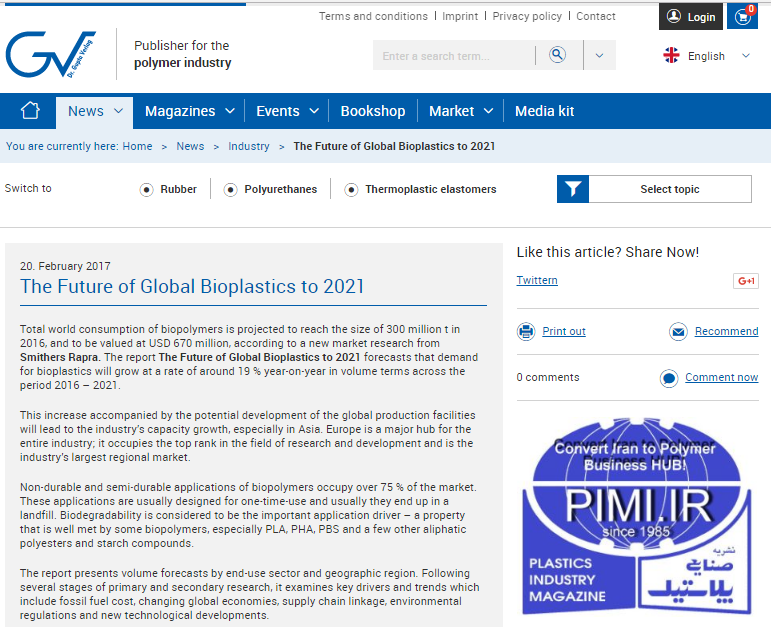Screen dimensions: 771x627
Task: Click the PIMI.IR Plastics Industry Magazine banner
Action: pos(637,516)
